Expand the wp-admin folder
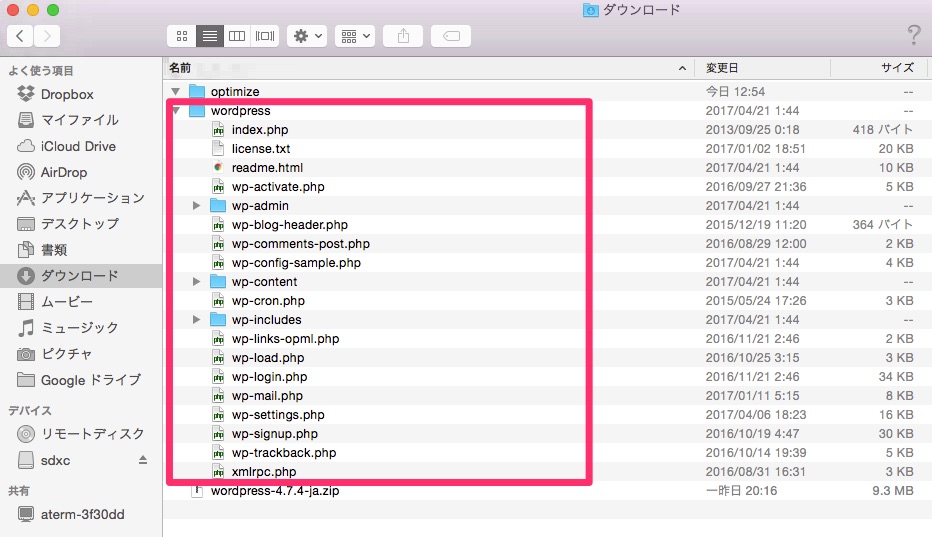The width and height of the screenshot is (932, 537). 196,206
